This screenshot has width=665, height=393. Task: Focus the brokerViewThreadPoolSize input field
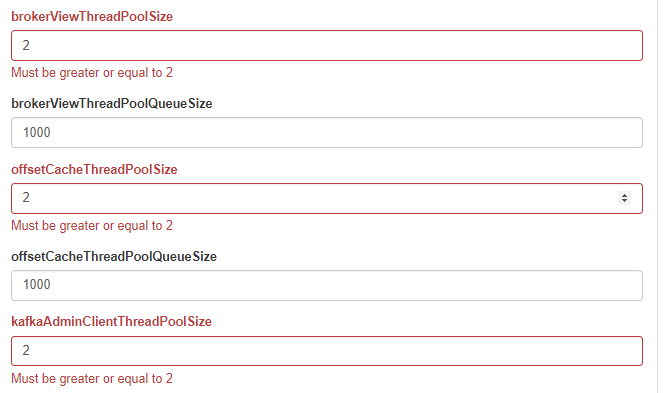pos(327,45)
